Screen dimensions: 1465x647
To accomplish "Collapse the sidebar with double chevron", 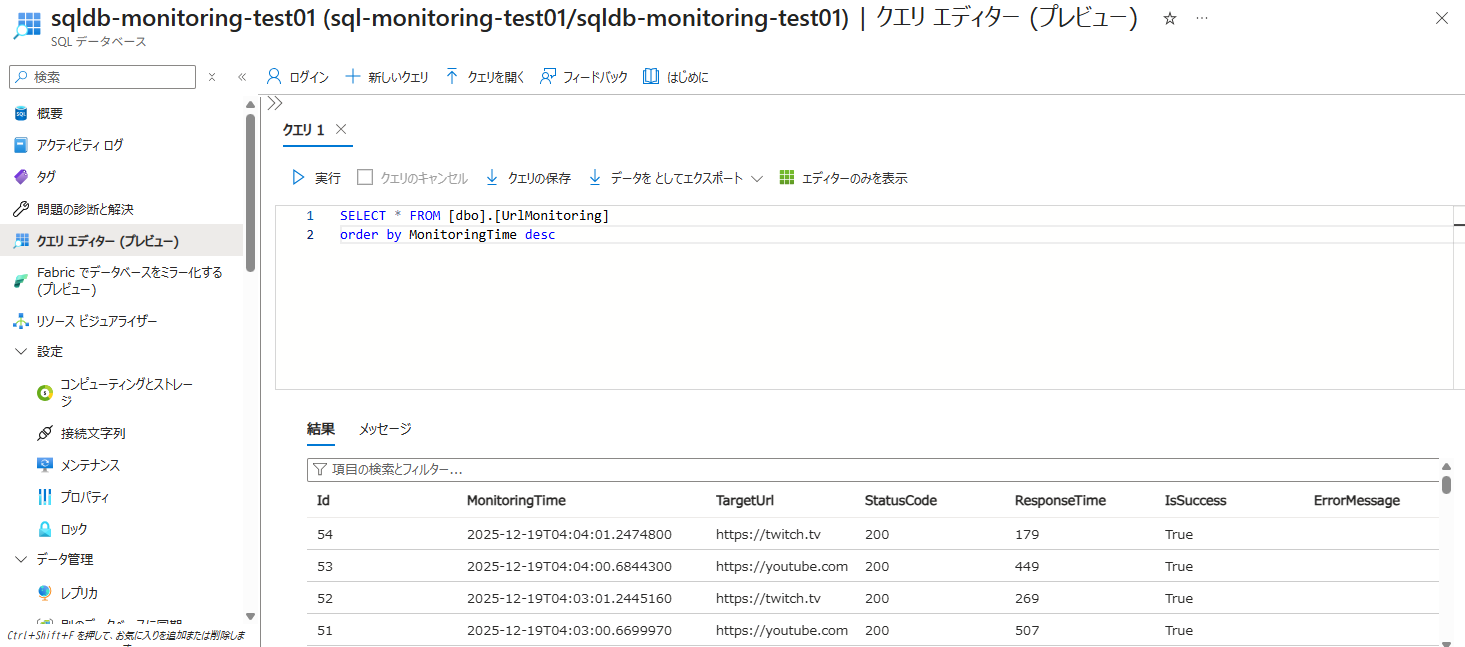I will [x=242, y=77].
